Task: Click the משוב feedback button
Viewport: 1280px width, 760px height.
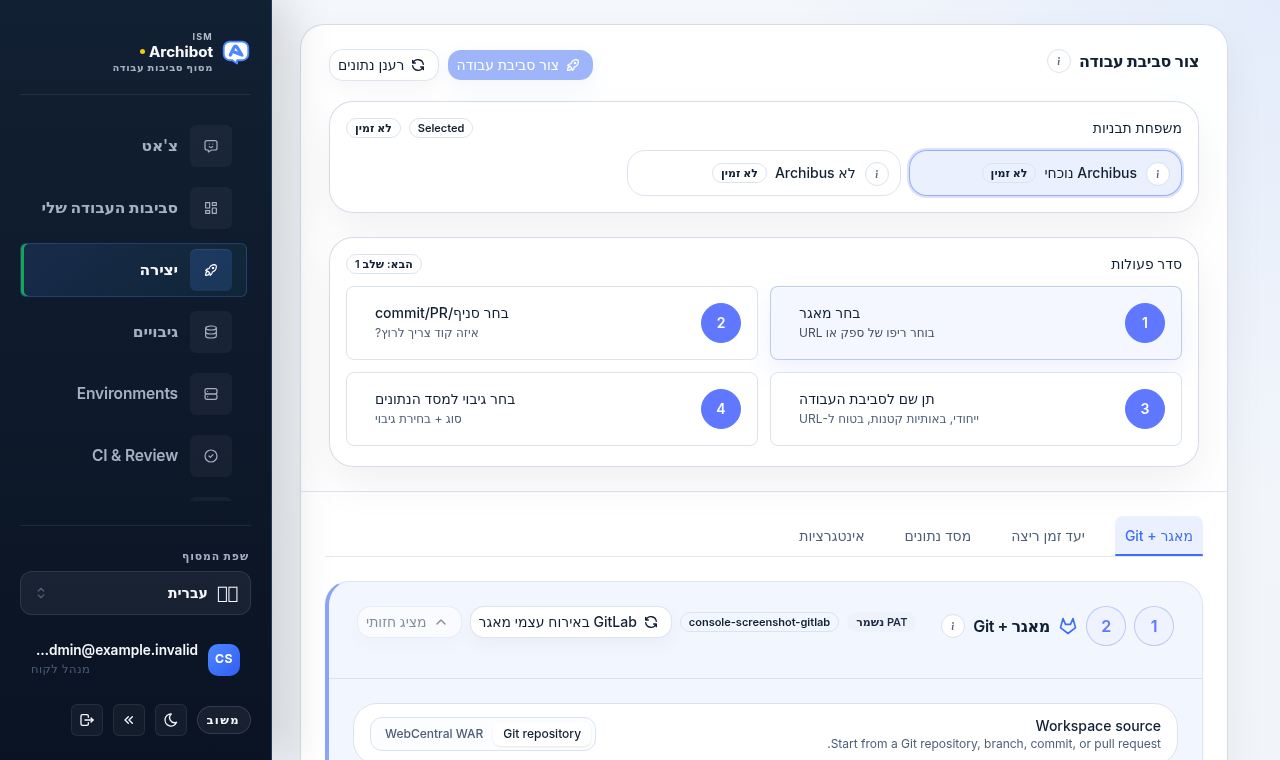Action: (x=222, y=720)
